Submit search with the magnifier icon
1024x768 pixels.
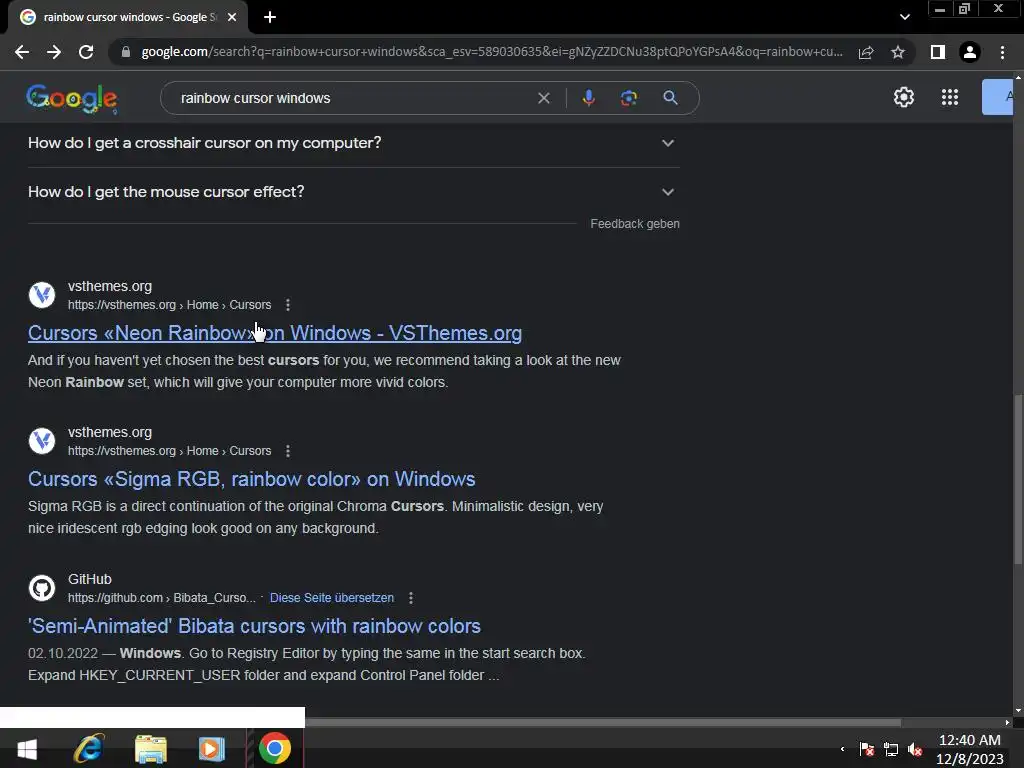[670, 98]
